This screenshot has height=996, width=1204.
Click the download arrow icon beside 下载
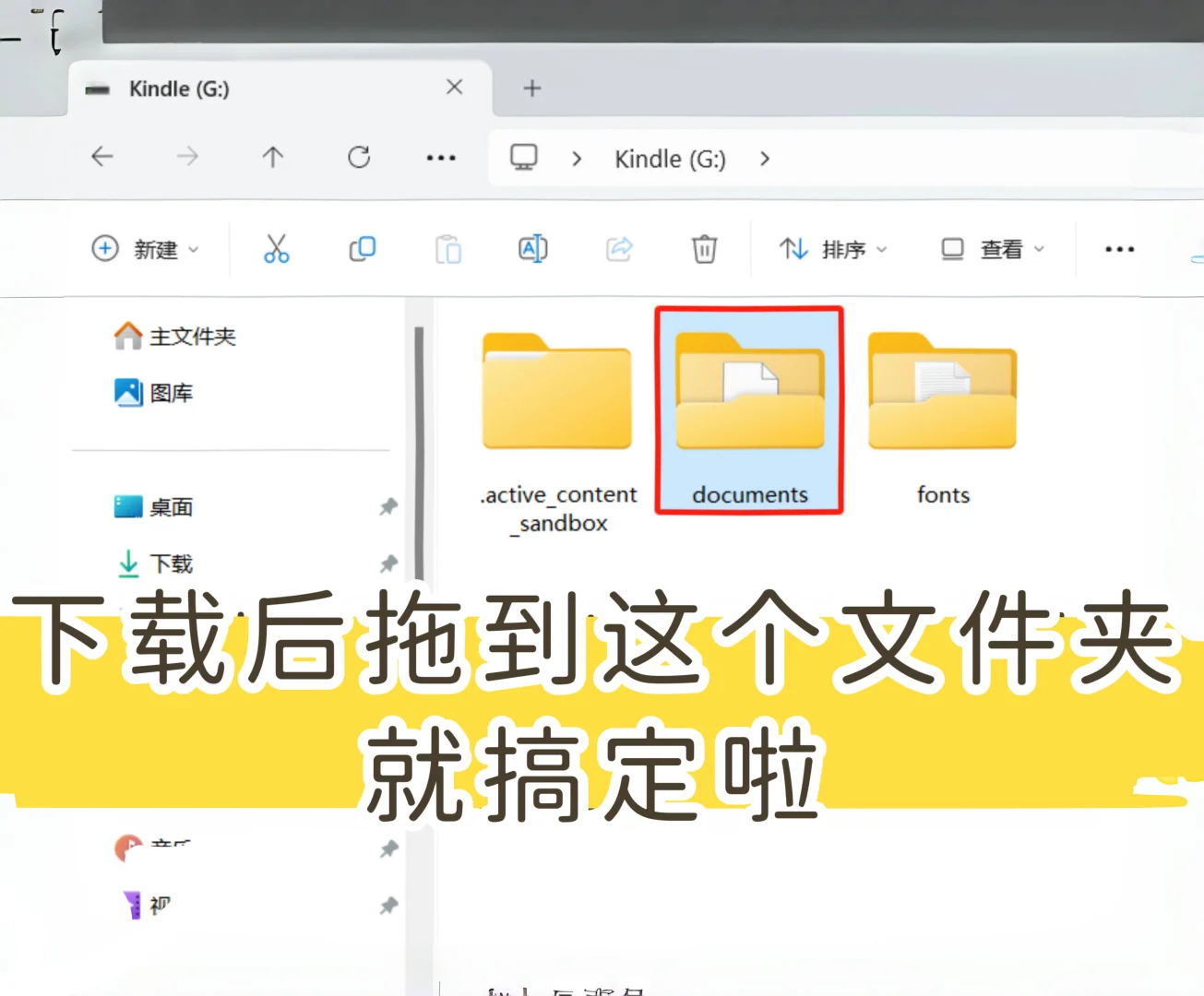(x=128, y=563)
